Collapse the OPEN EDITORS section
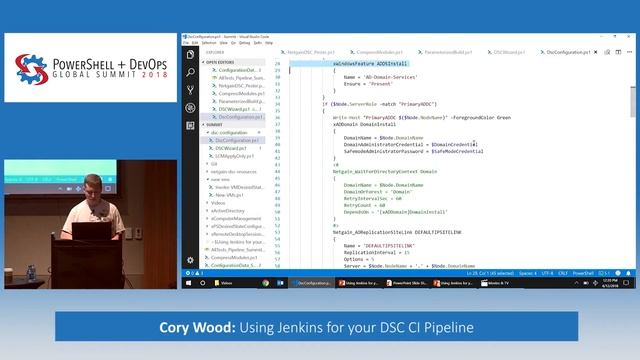Screen dimensions: 640x360 [x=232, y=62]
